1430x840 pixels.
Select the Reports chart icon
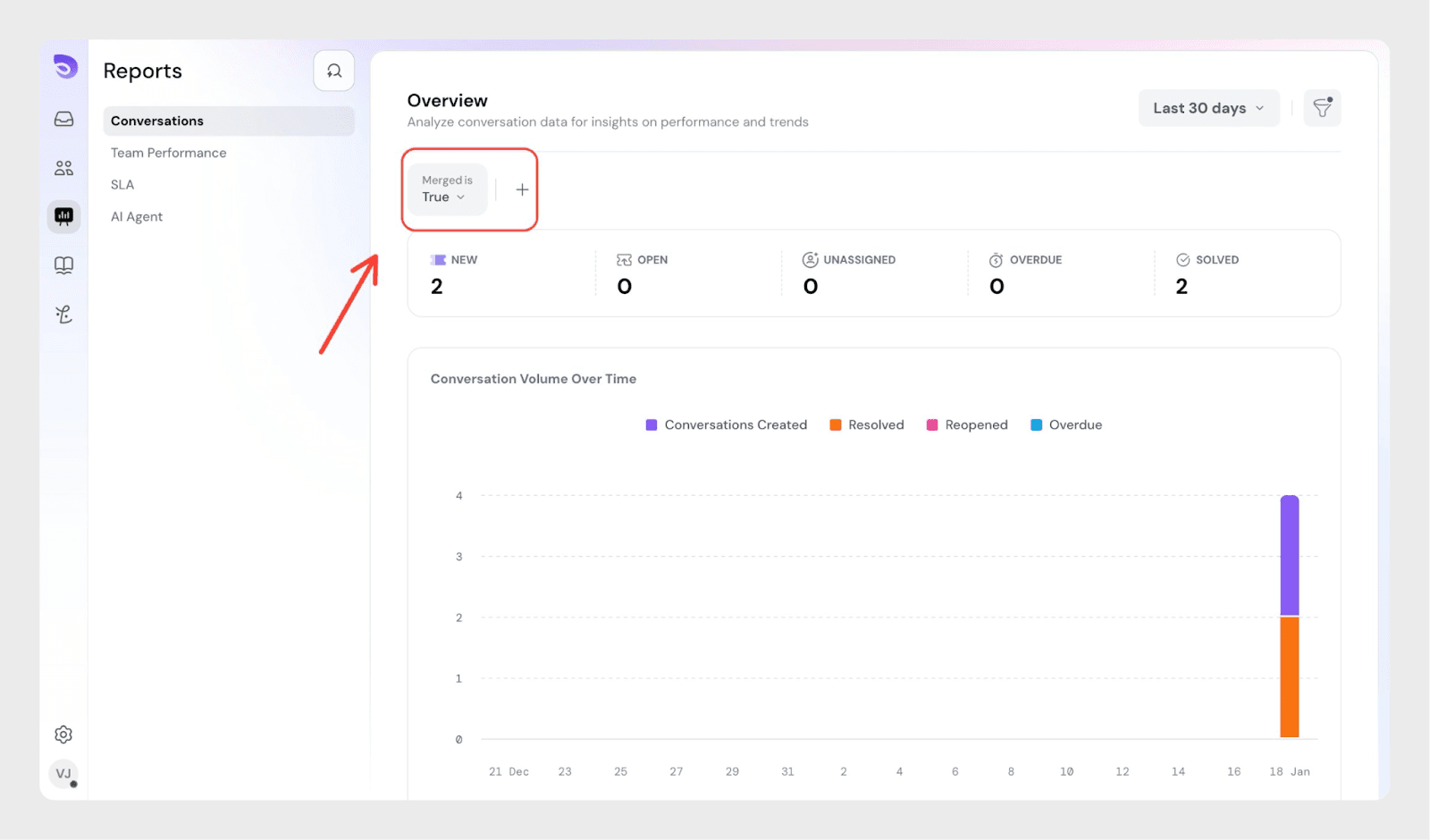point(64,216)
